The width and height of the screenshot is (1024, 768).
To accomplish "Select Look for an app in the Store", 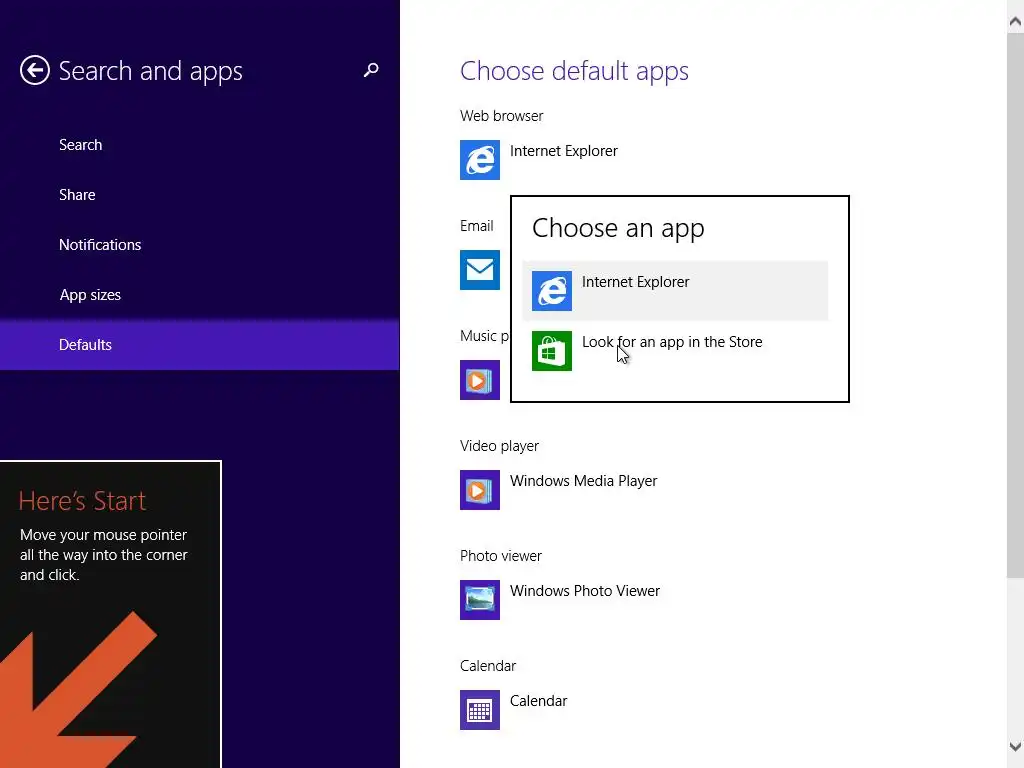I will pos(675,351).
